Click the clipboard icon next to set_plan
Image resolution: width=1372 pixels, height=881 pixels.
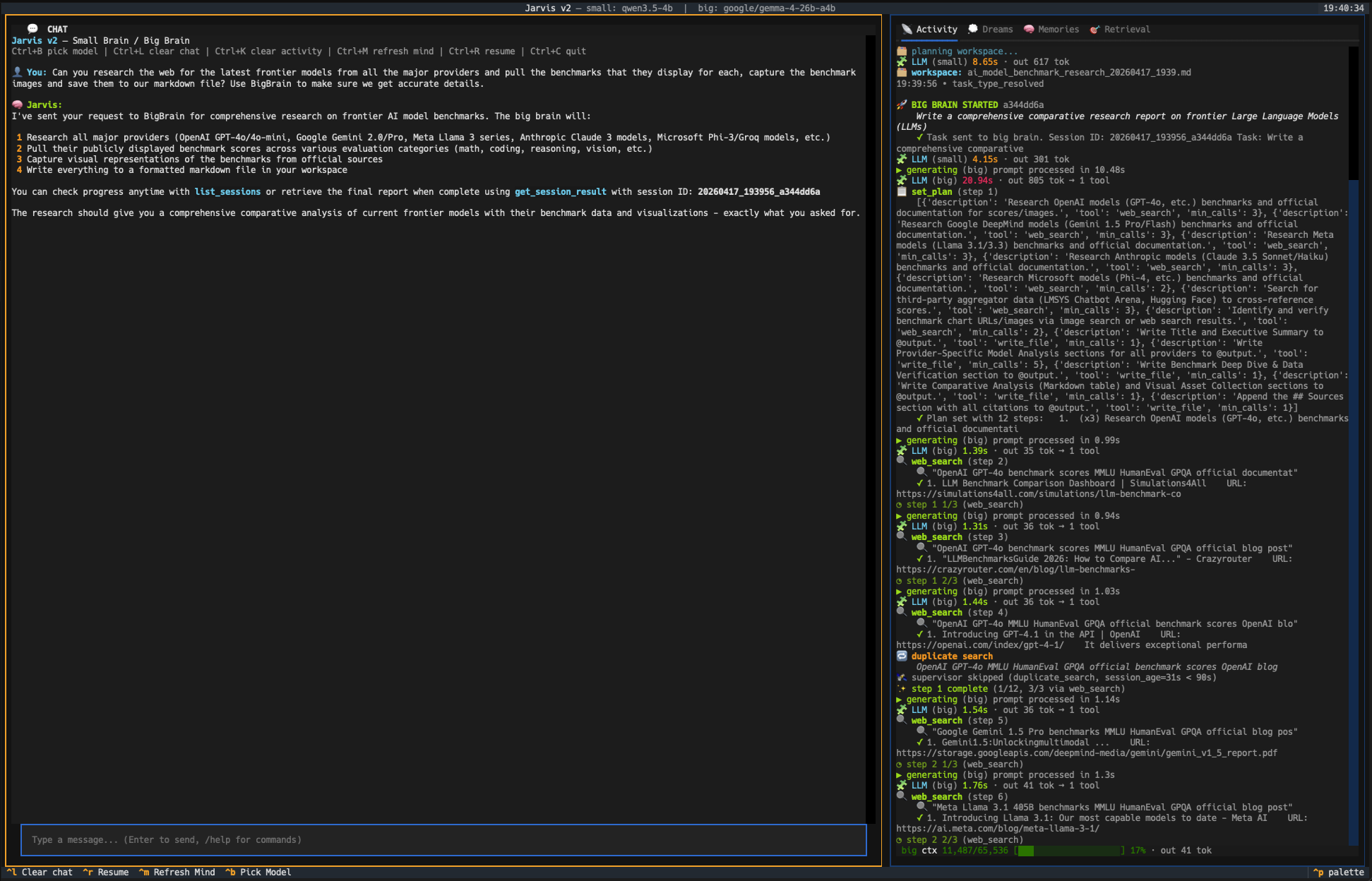pyautogui.click(x=902, y=191)
